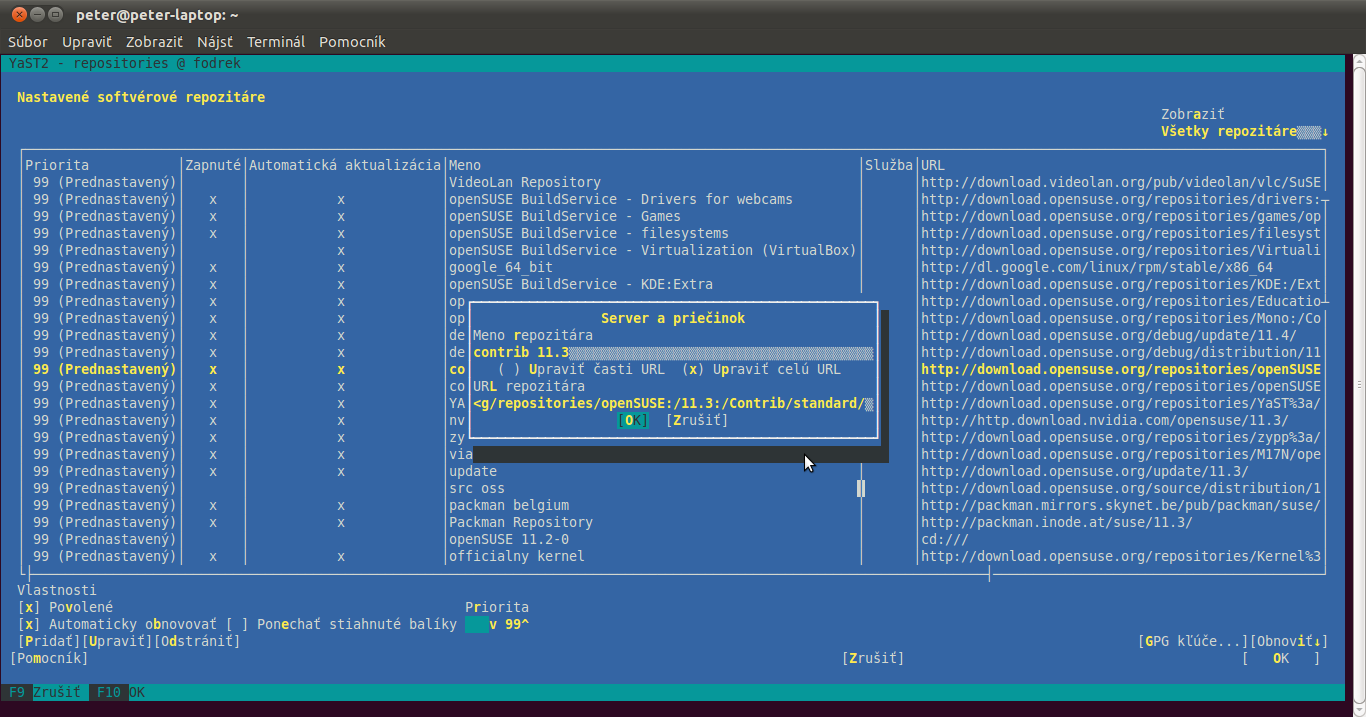Click the 'URL' column header
This screenshot has width=1366, height=717.
[x=933, y=165]
